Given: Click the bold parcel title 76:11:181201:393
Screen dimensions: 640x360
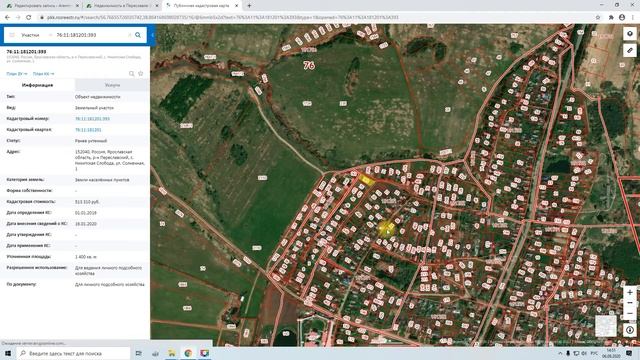Looking at the screenshot, I should (27, 52).
